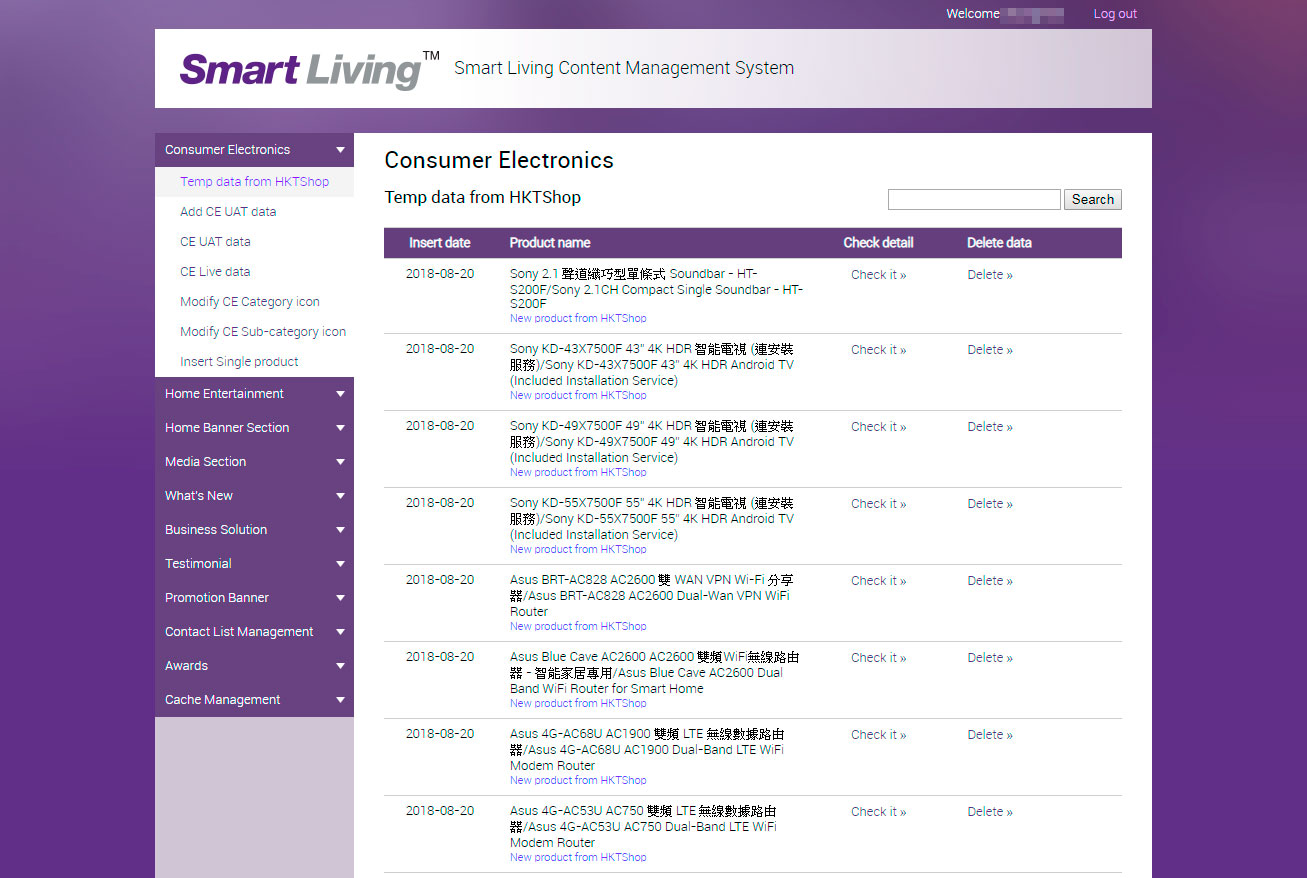Viewport: 1307px width, 878px height.
Task: Expand Home Entertainment arrow
Action: [x=340, y=394]
